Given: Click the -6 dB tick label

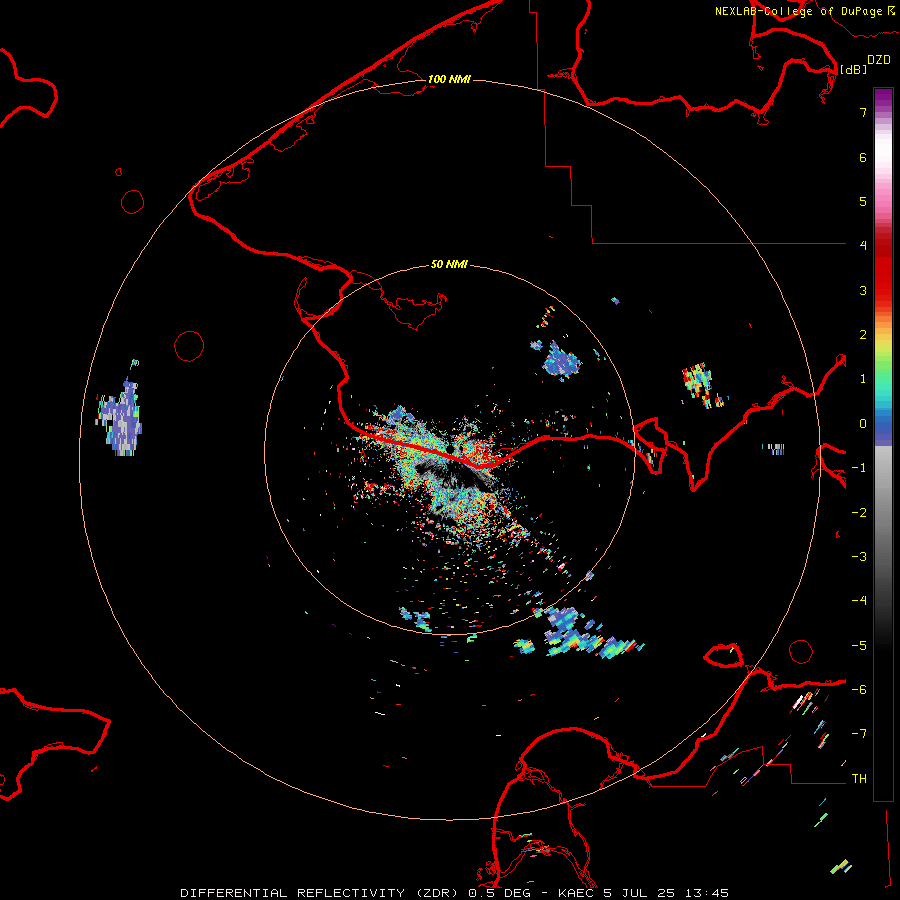Looking at the screenshot, I should 859,690.
